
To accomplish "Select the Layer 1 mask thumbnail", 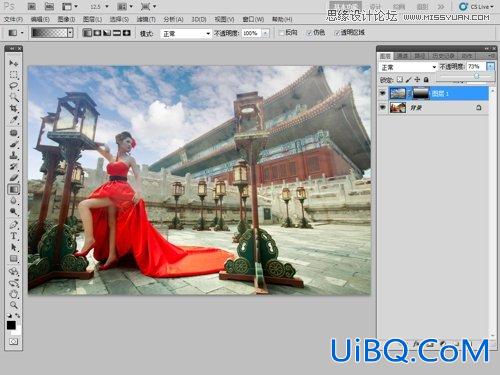I will pyautogui.click(x=421, y=93).
